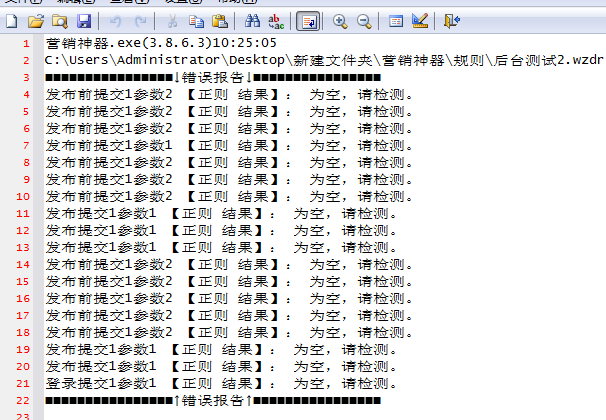
Task: Click line number 19 in the margin
Action: point(23,349)
